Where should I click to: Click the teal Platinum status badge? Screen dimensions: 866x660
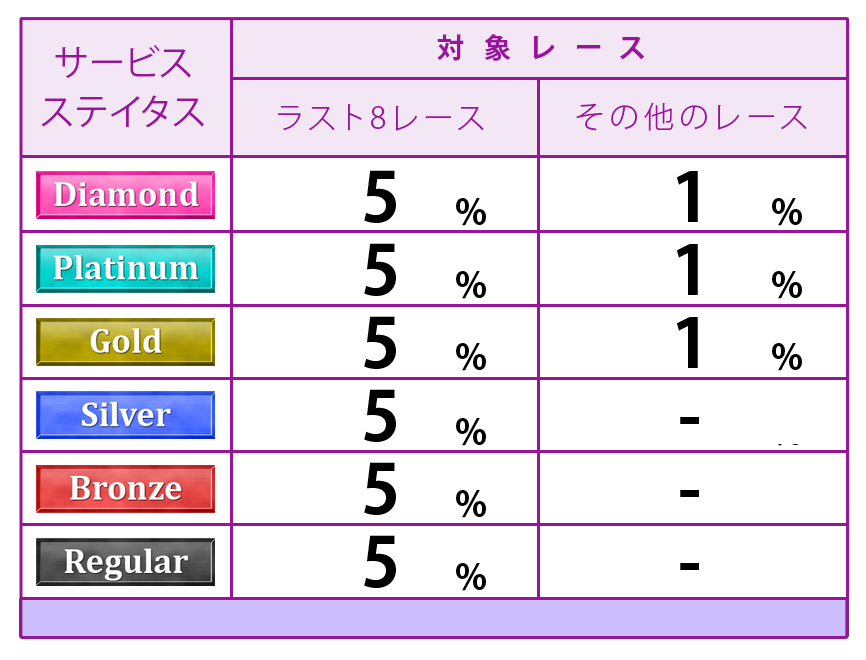click(125, 268)
